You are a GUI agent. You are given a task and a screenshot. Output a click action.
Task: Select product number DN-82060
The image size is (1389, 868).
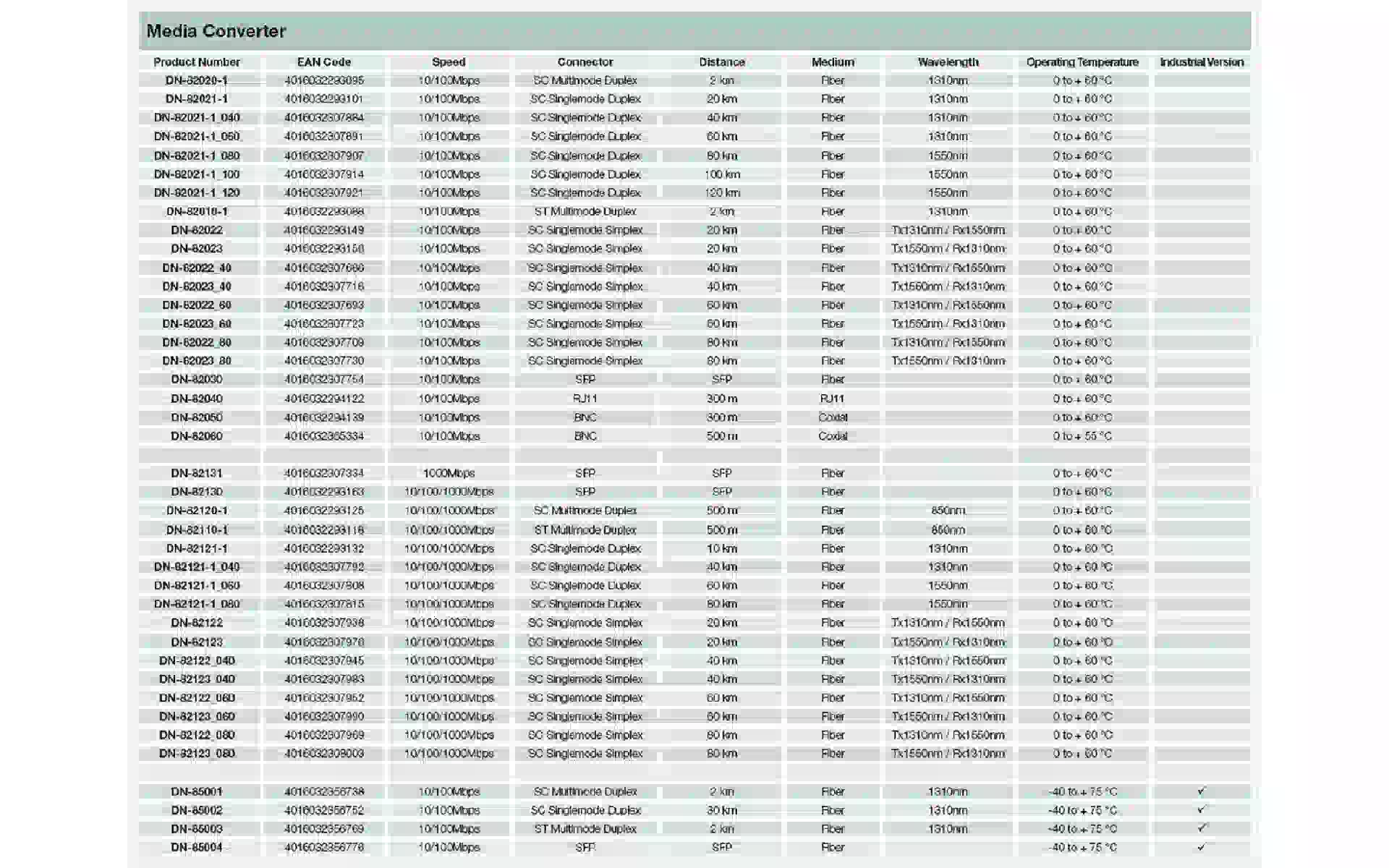pos(197,436)
